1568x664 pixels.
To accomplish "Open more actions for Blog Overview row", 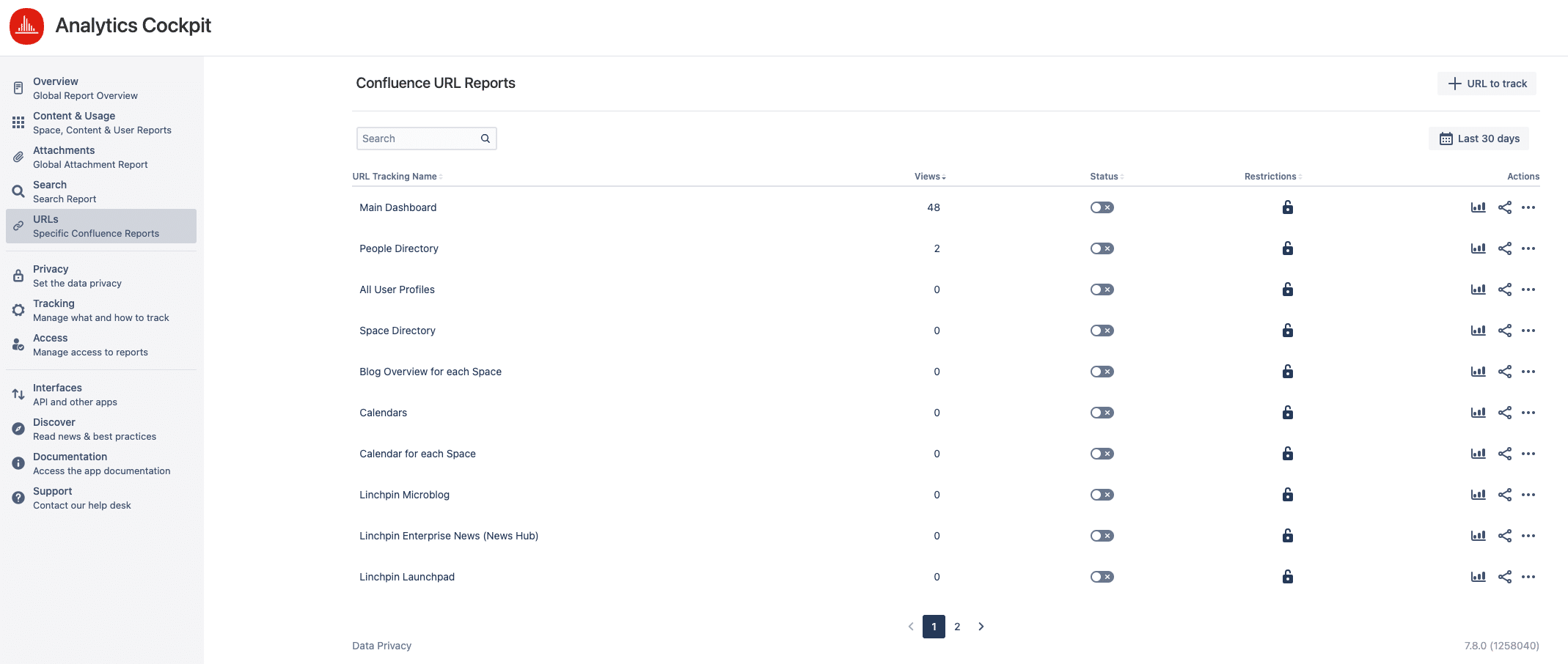I will click(x=1528, y=372).
